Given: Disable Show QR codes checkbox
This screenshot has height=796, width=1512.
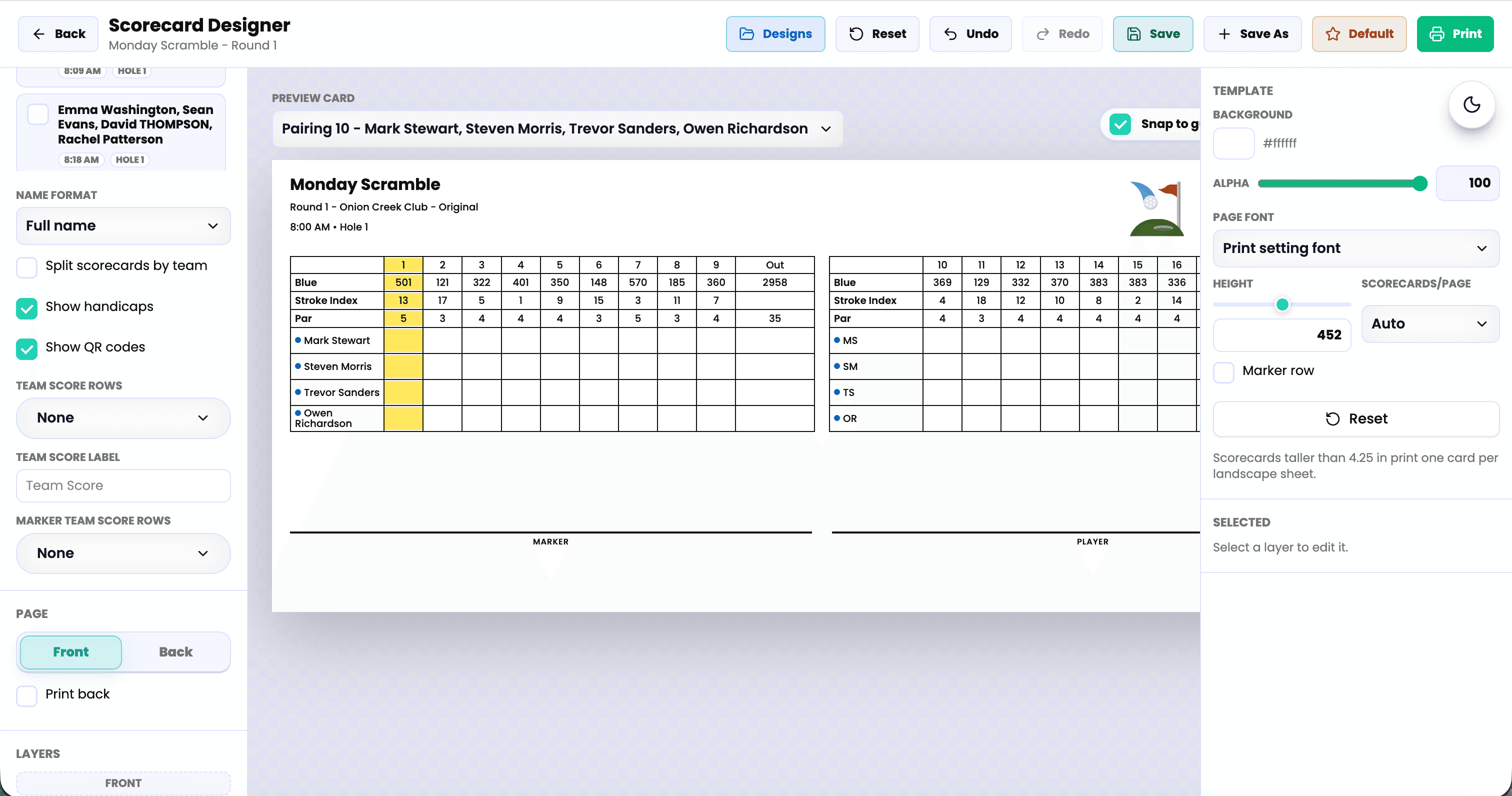Looking at the screenshot, I should [26, 348].
